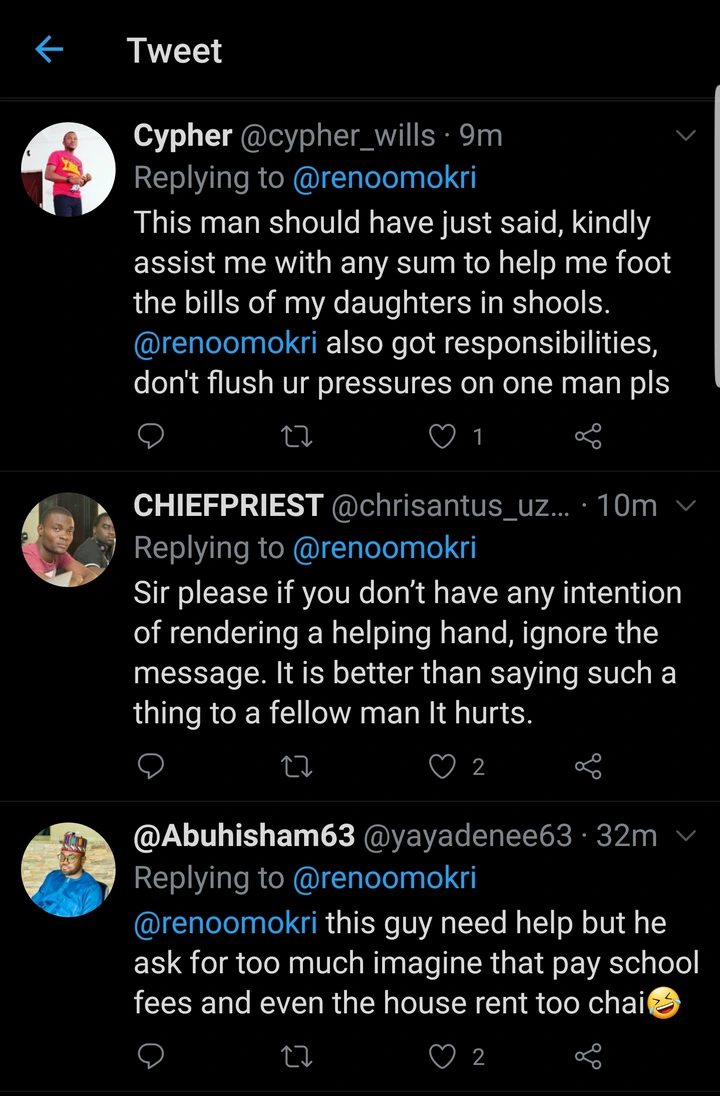The height and width of the screenshot is (1096, 720).
Task: Like Cypher's tweet
Action: click(x=444, y=436)
